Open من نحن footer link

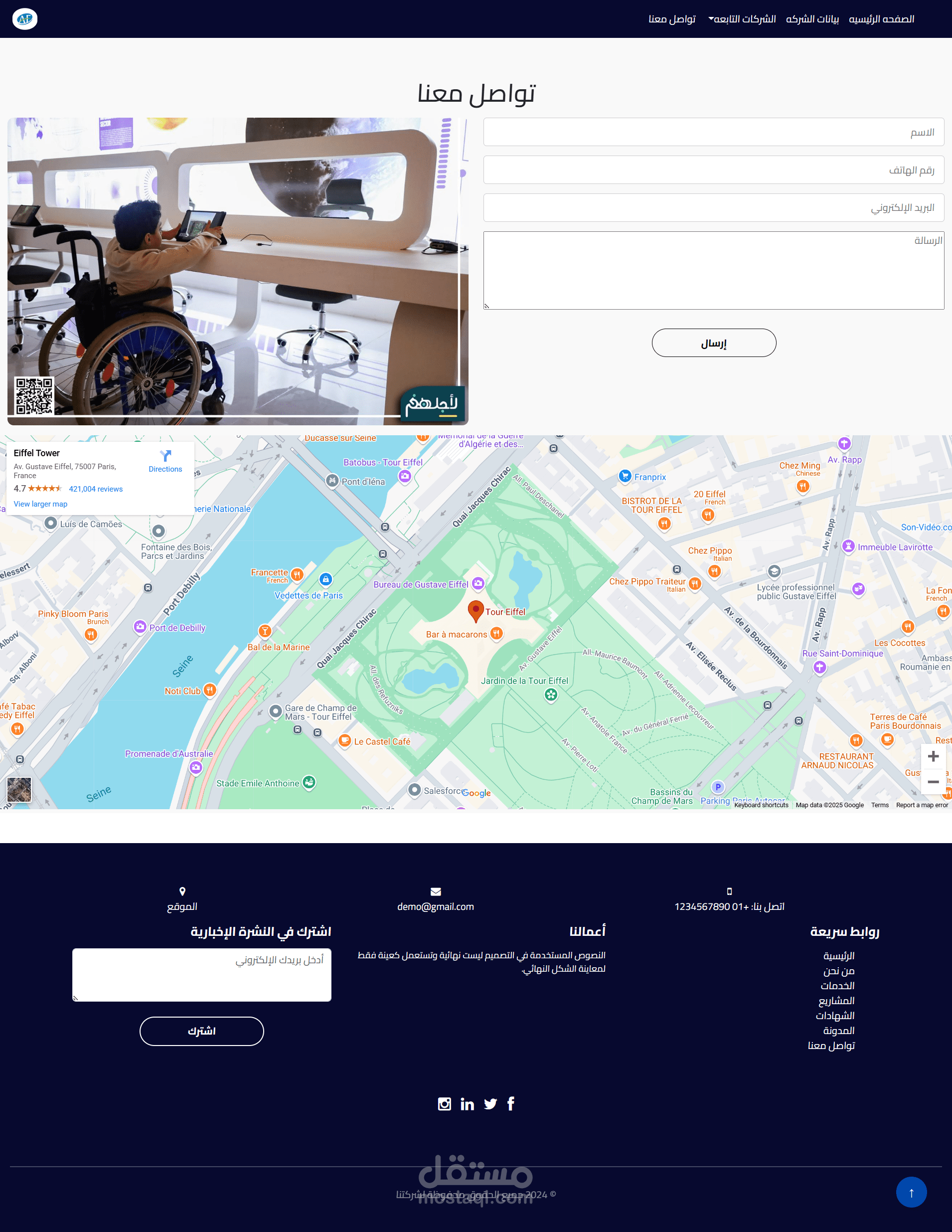839,971
